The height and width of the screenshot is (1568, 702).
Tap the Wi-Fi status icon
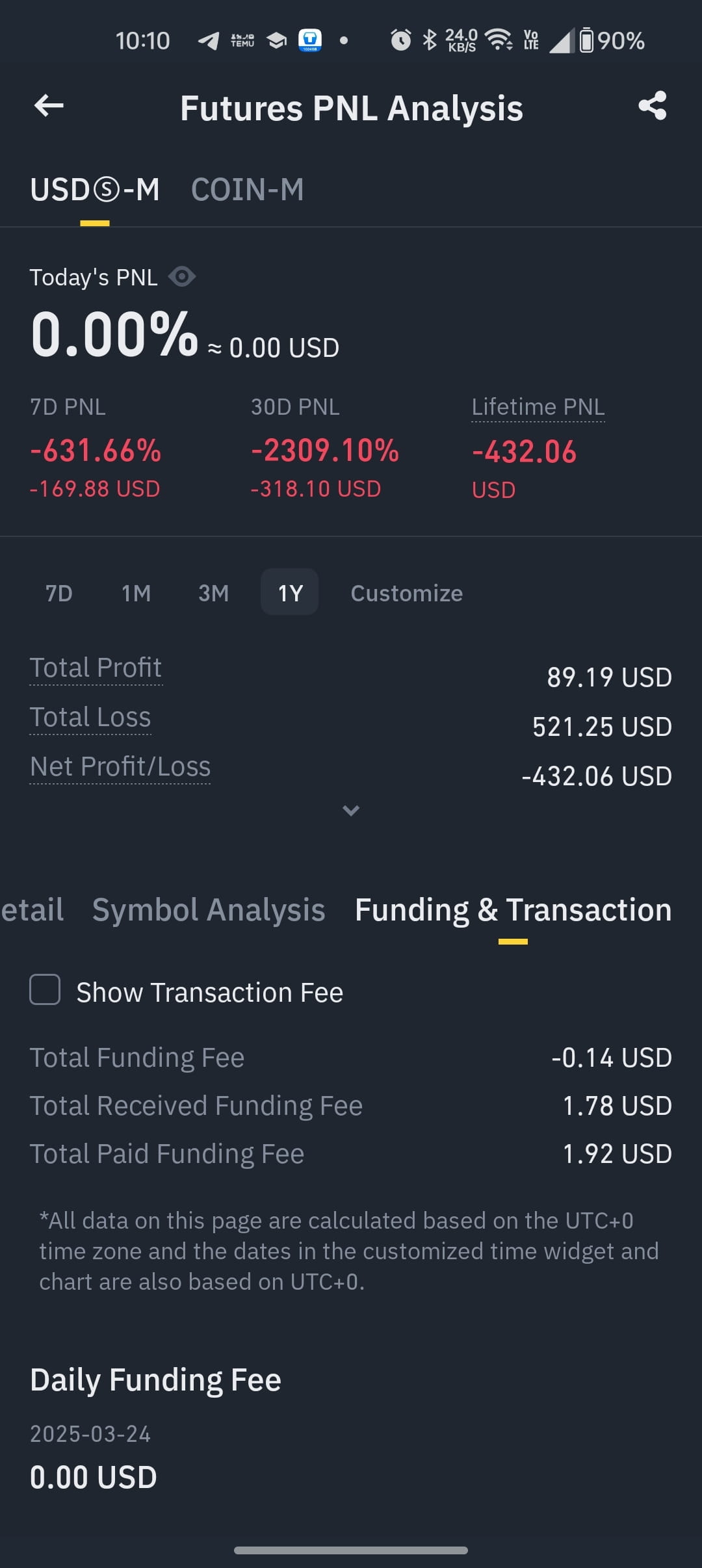pyautogui.click(x=499, y=40)
